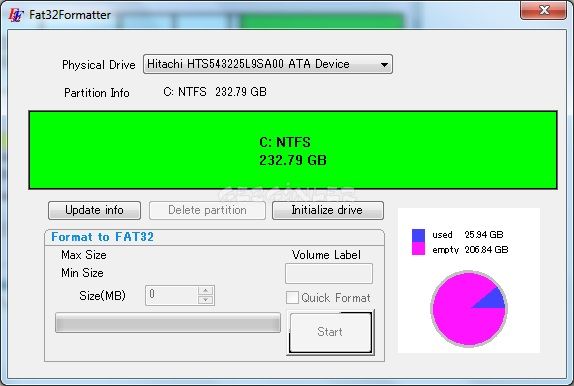Click the Initialize drive button
This screenshot has width=574, height=386.
pyautogui.click(x=328, y=210)
